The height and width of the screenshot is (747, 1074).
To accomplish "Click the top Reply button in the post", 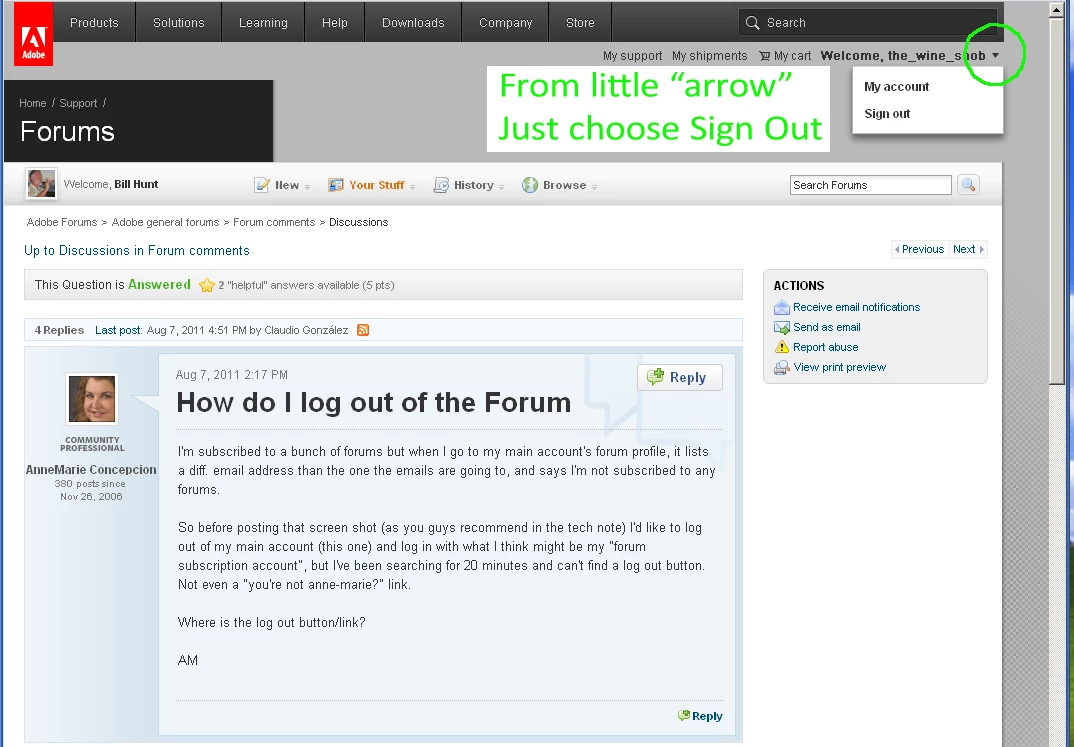I will [679, 377].
